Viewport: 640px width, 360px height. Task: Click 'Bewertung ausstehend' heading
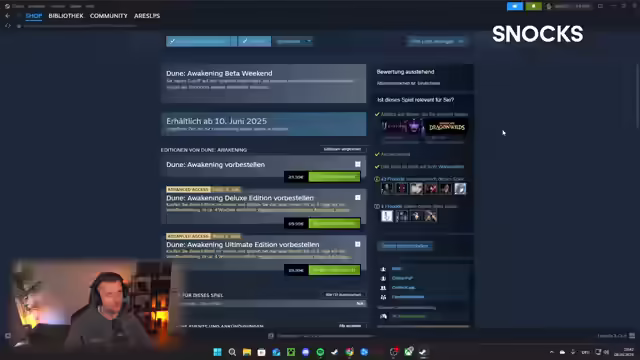tap(405, 72)
